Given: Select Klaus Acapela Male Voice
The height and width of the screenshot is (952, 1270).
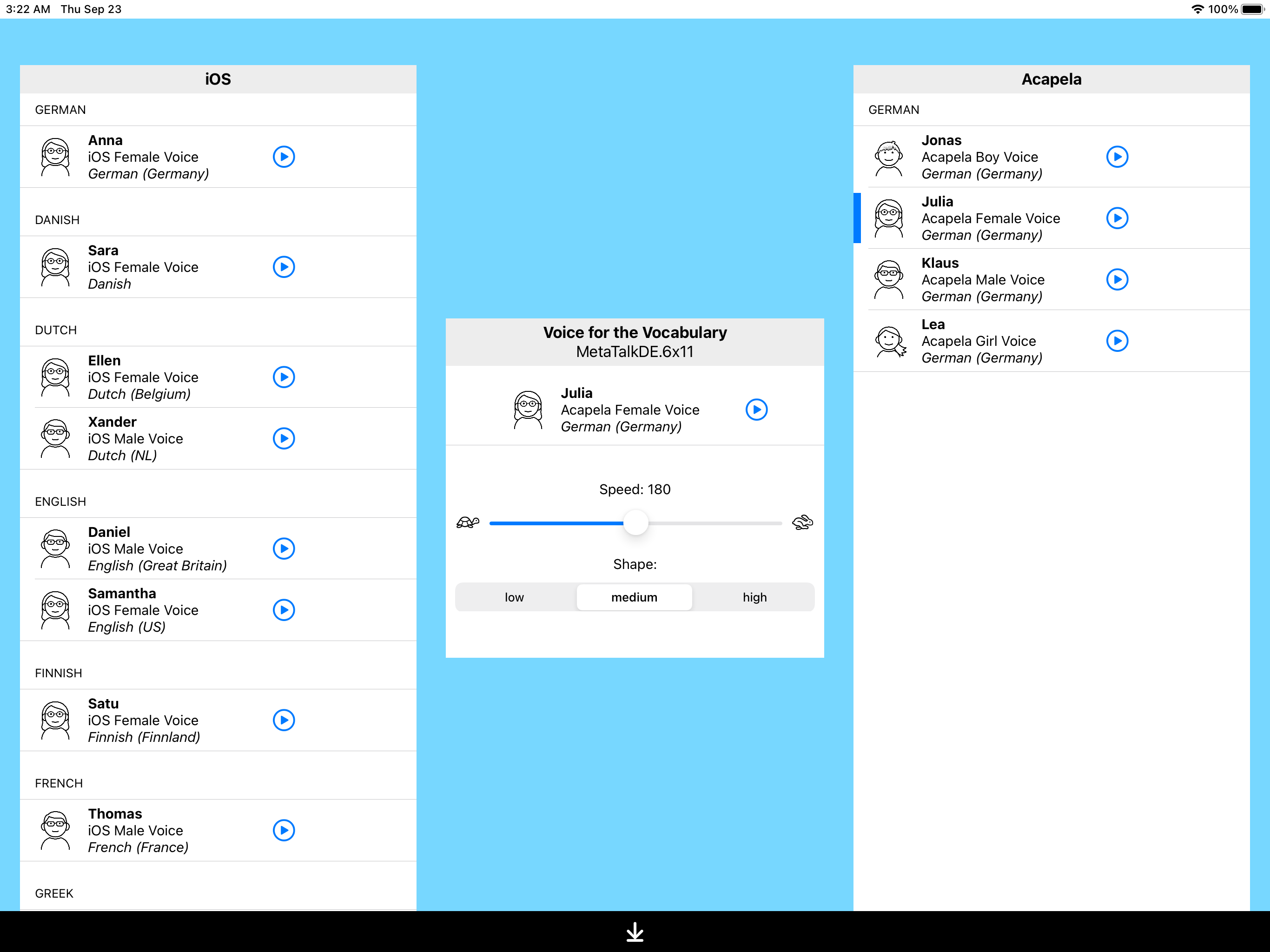Looking at the screenshot, I should [x=1052, y=280].
